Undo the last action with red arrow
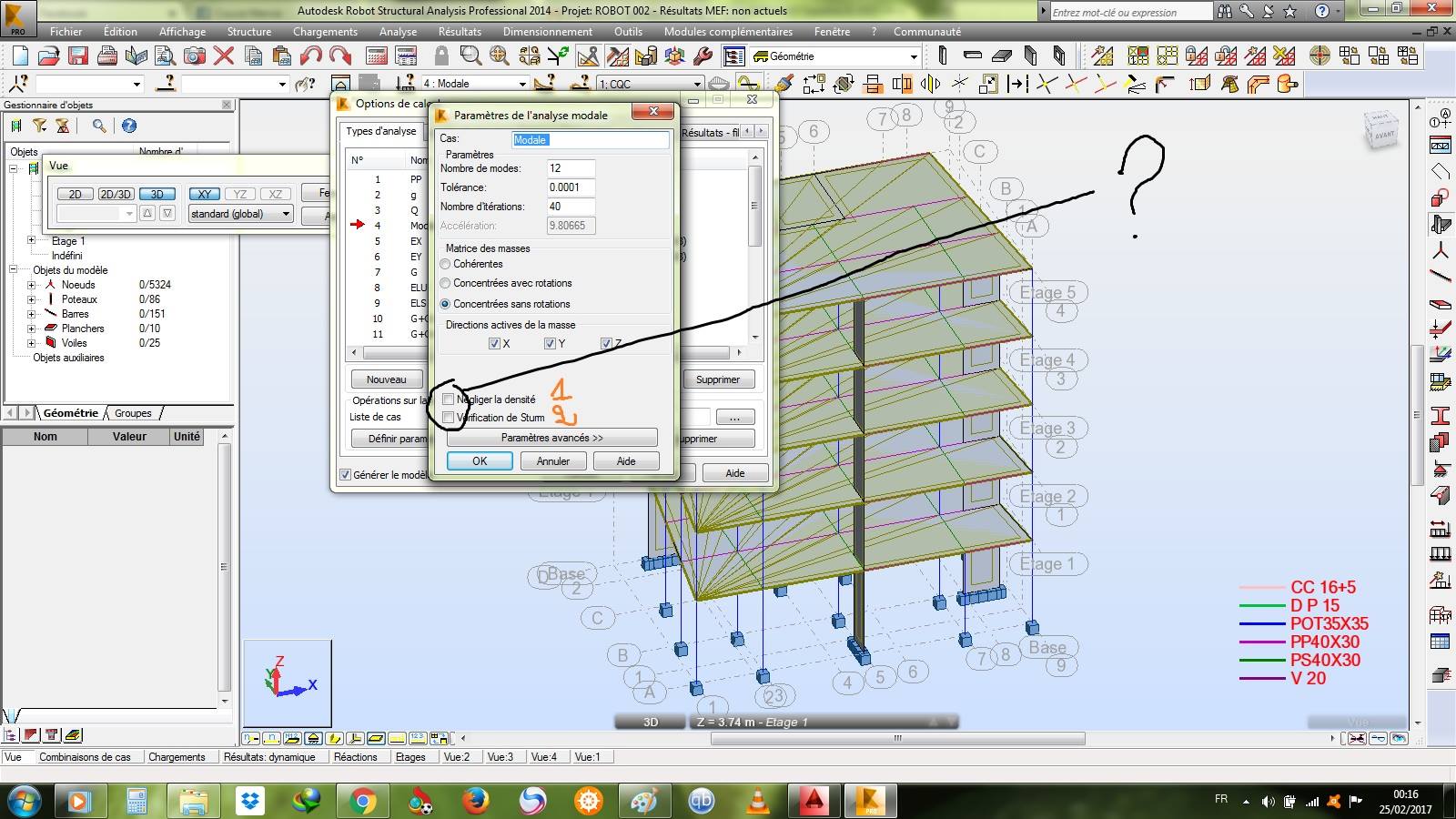 311,56
